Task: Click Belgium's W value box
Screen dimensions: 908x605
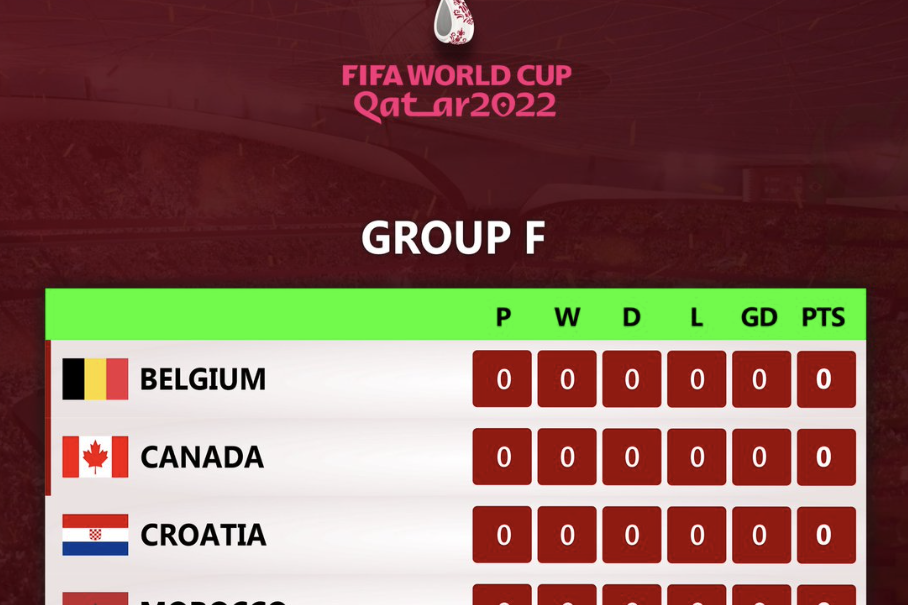Action: tap(567, 379)
